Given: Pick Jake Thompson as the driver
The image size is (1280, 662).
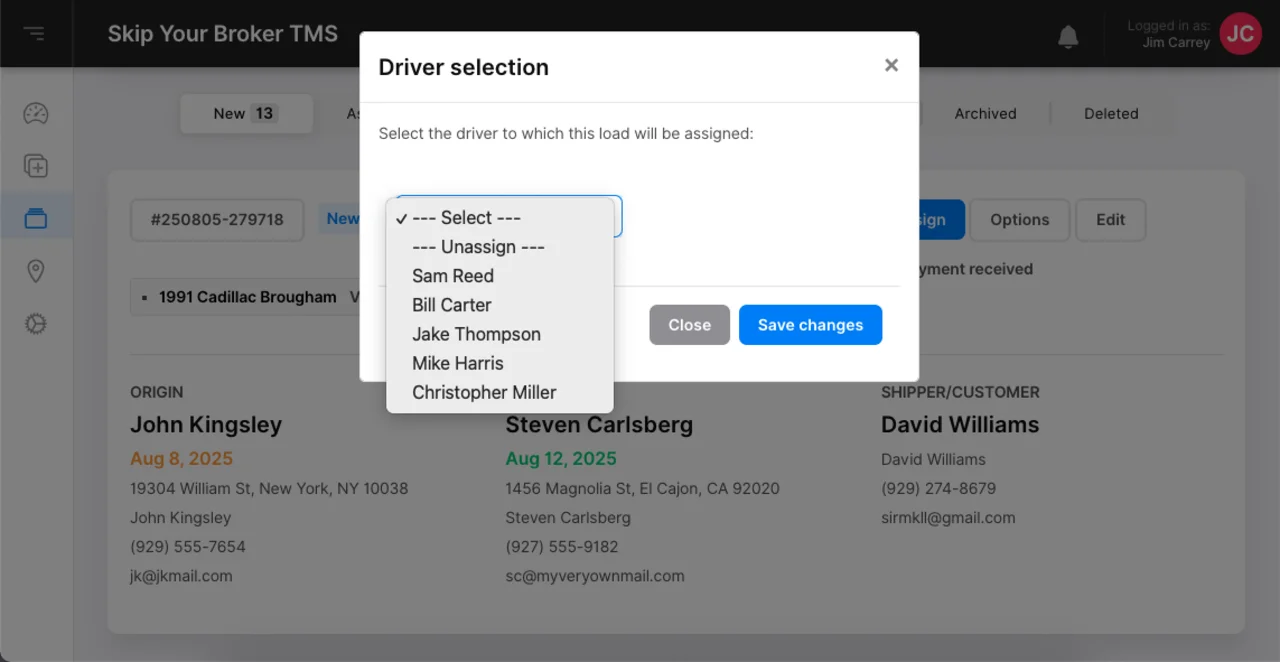Looking at the screenshot, I should click(476, 334).
